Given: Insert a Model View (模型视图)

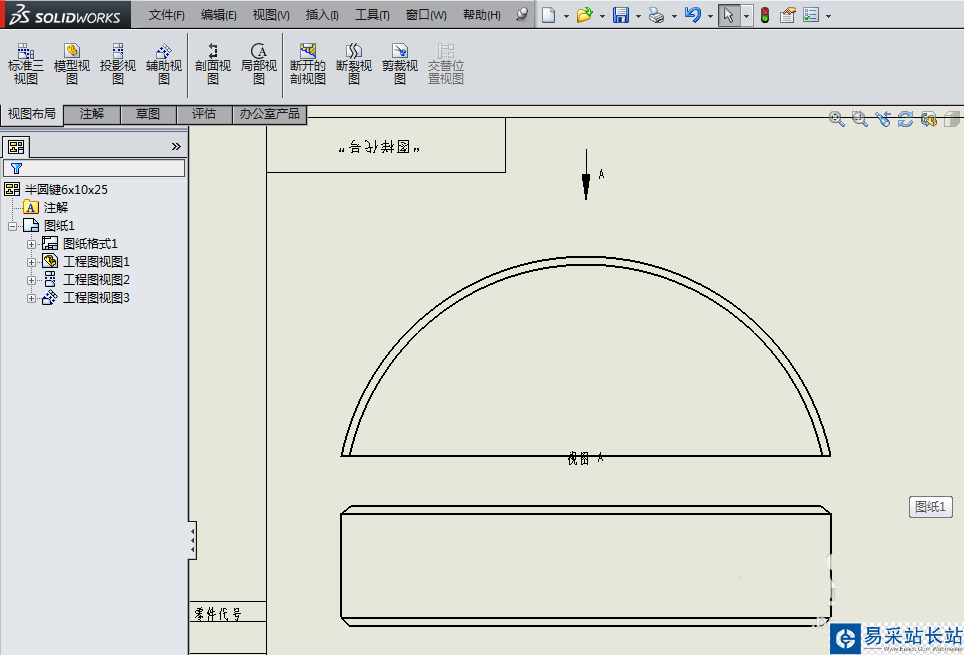Looking at the screenshot, I should pos(72,64).
